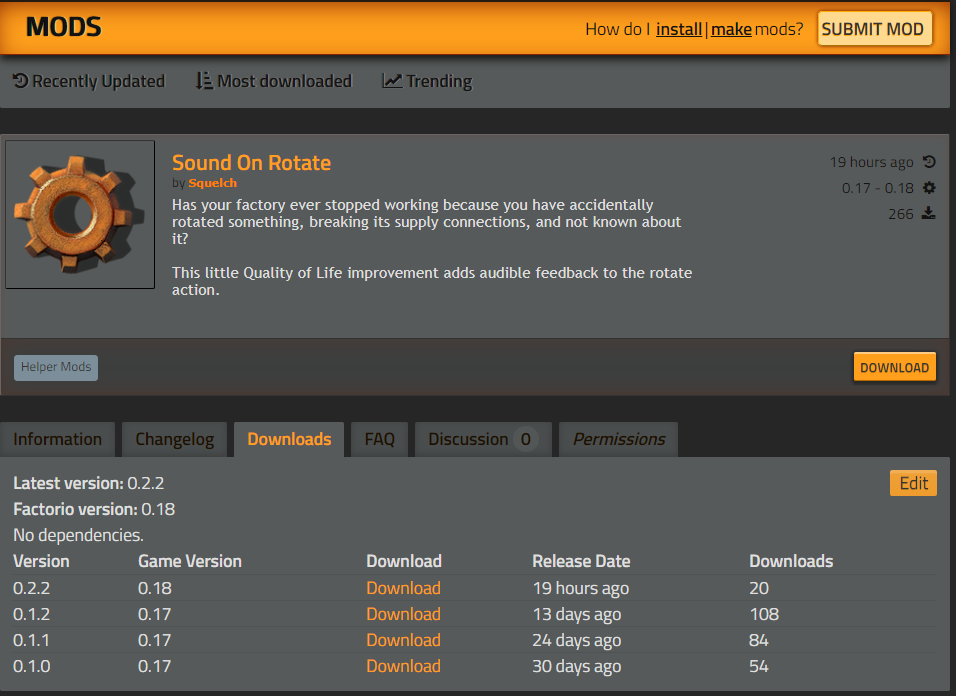The height and width of the screenshot is (696, 956).
Task: Click the downloads cell showing 108
Action: [764, 614]
